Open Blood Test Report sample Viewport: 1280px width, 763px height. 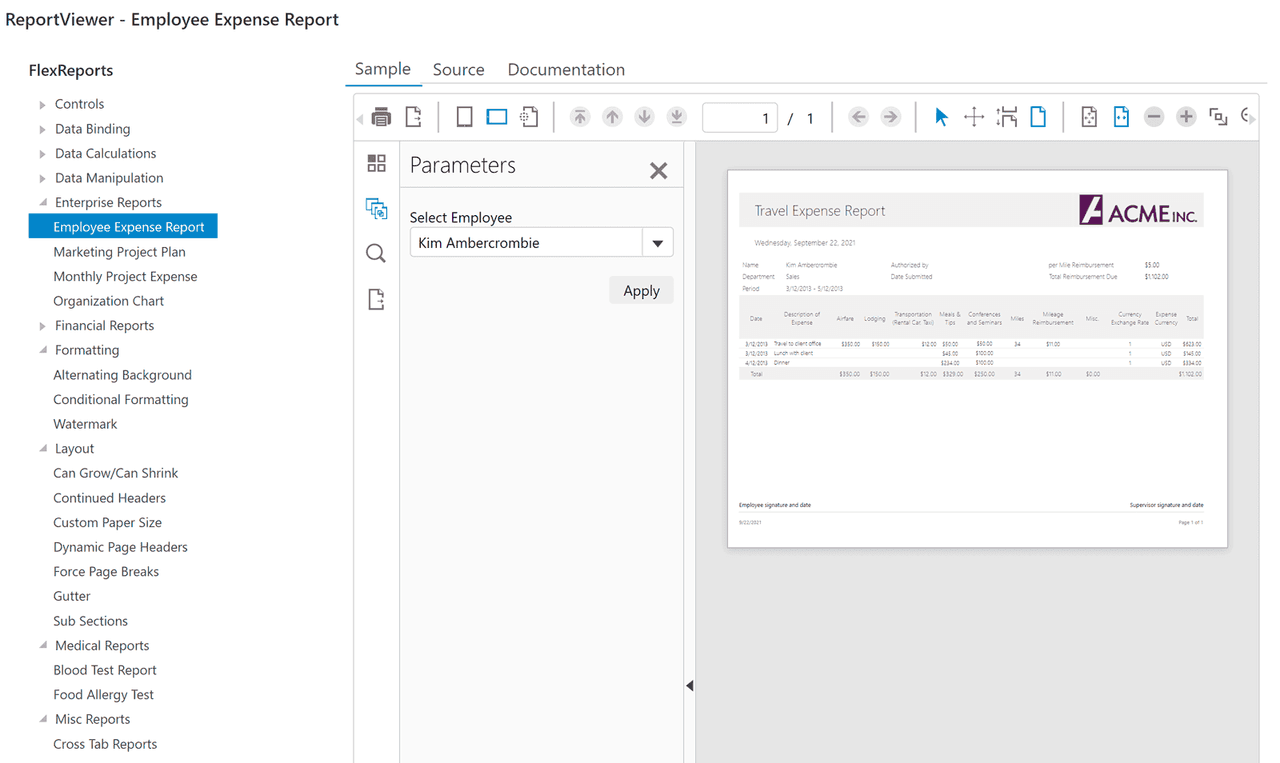point(104,670)
